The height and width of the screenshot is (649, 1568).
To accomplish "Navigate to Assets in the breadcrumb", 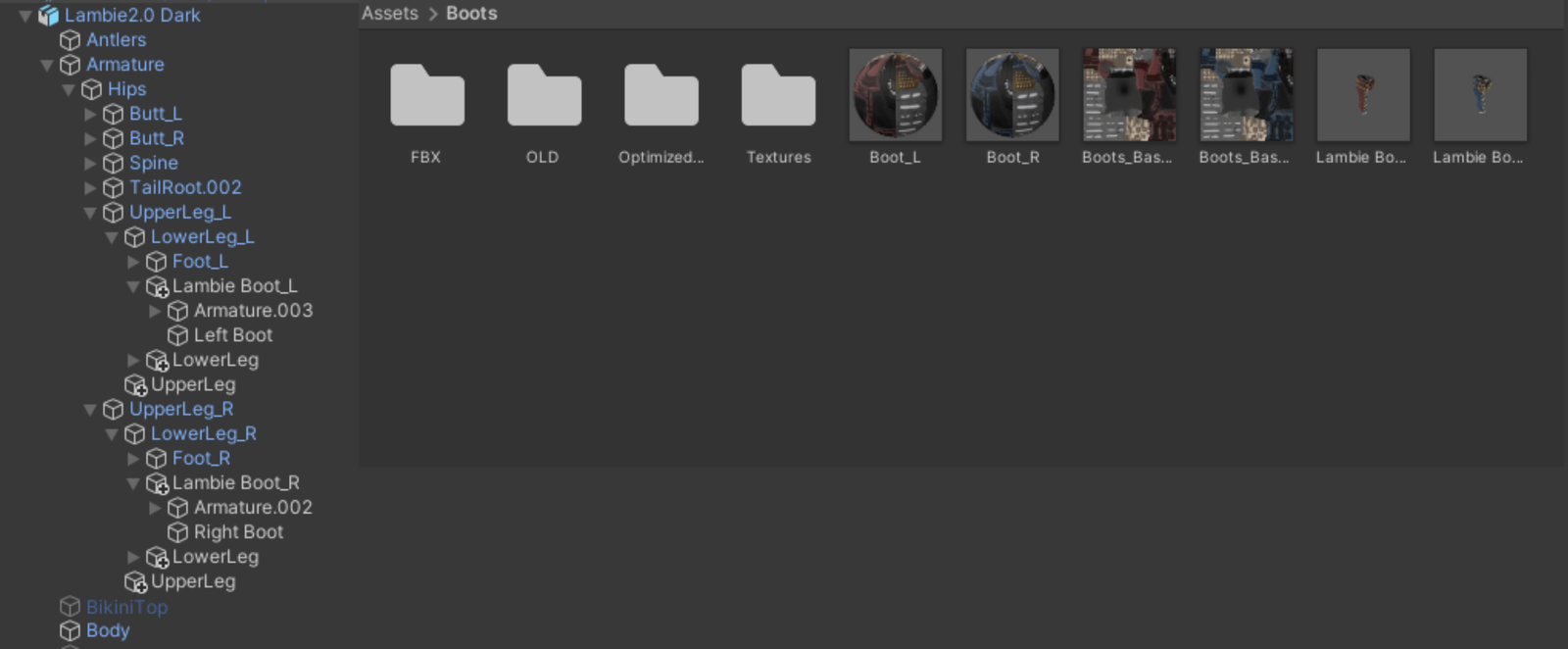I will pos(389,14).
